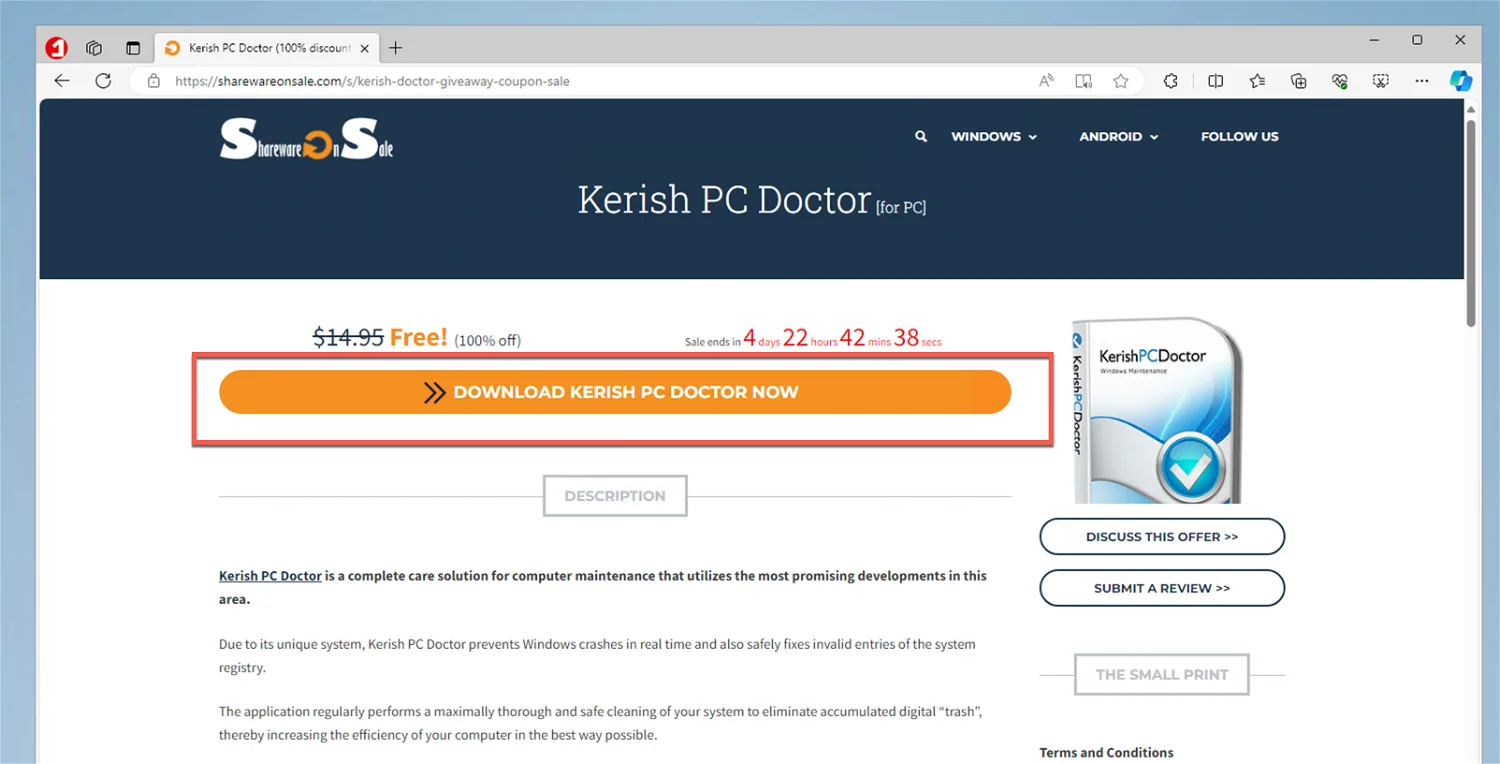Select the Kerish PC Doctor browser tab

point(266,48)
